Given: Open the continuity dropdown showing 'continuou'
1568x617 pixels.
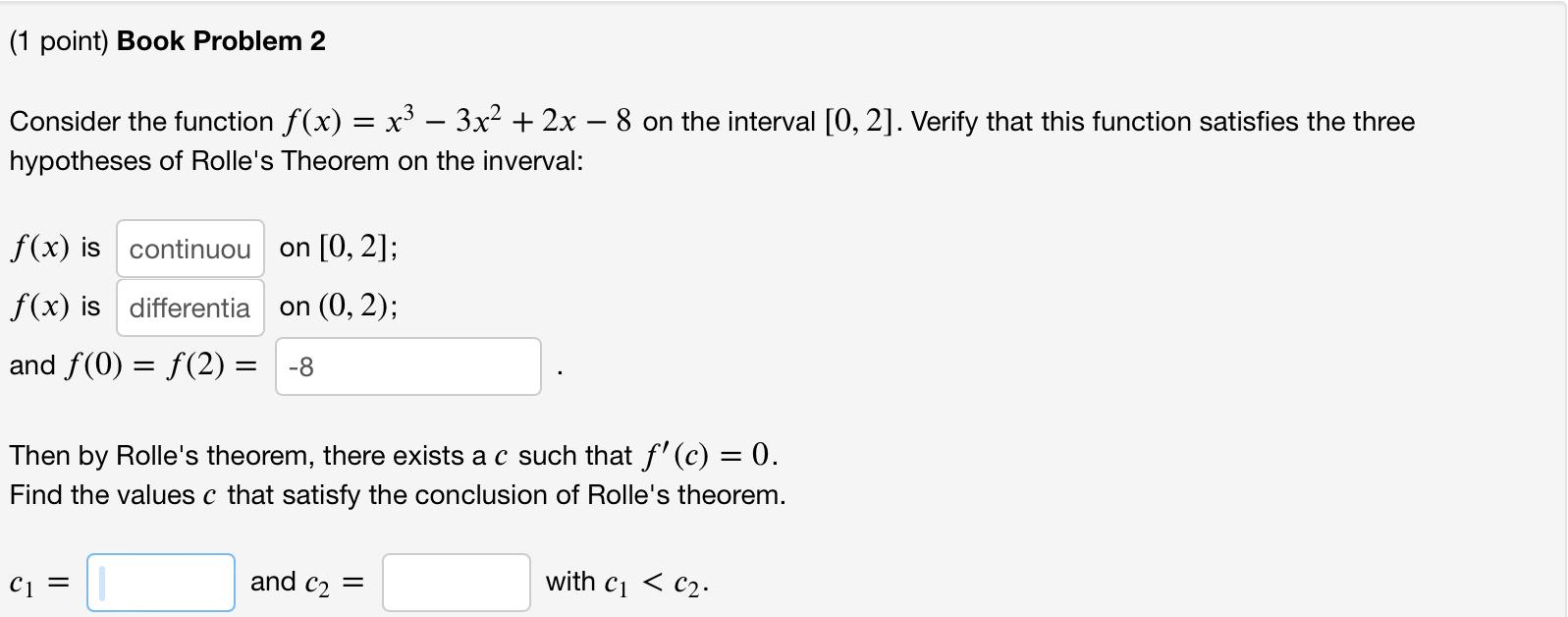Looking at the screenshot, I should tap(189, 249).
